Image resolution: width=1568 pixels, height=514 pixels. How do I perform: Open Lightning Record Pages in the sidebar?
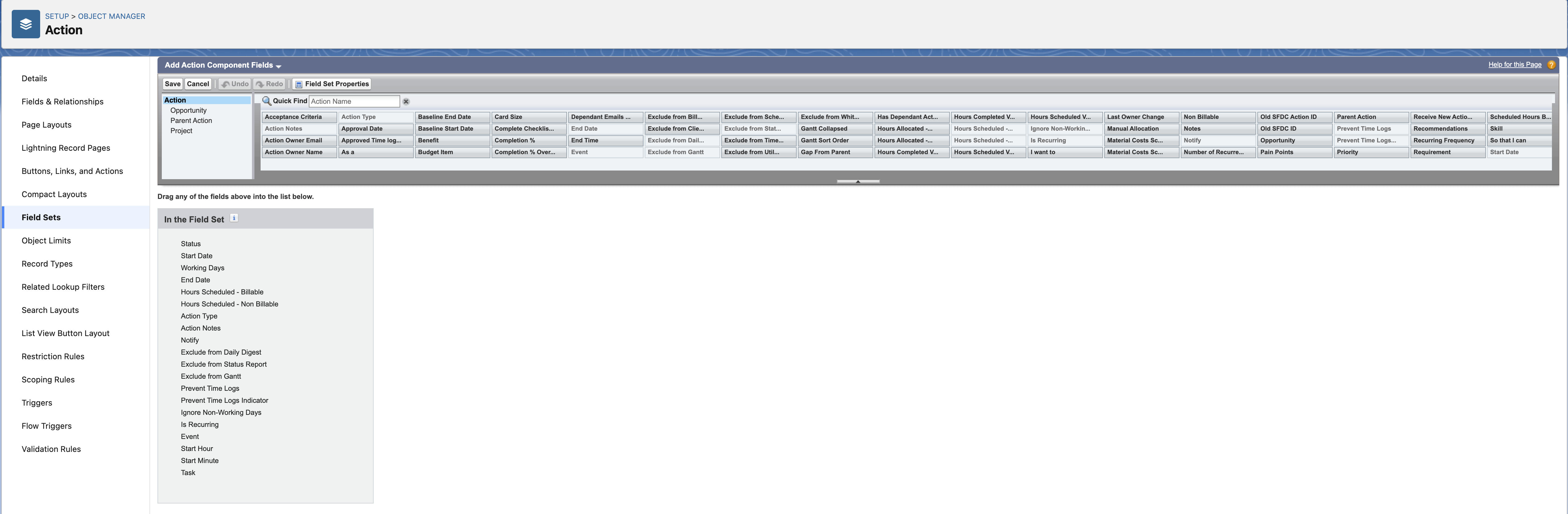[66, 148]
